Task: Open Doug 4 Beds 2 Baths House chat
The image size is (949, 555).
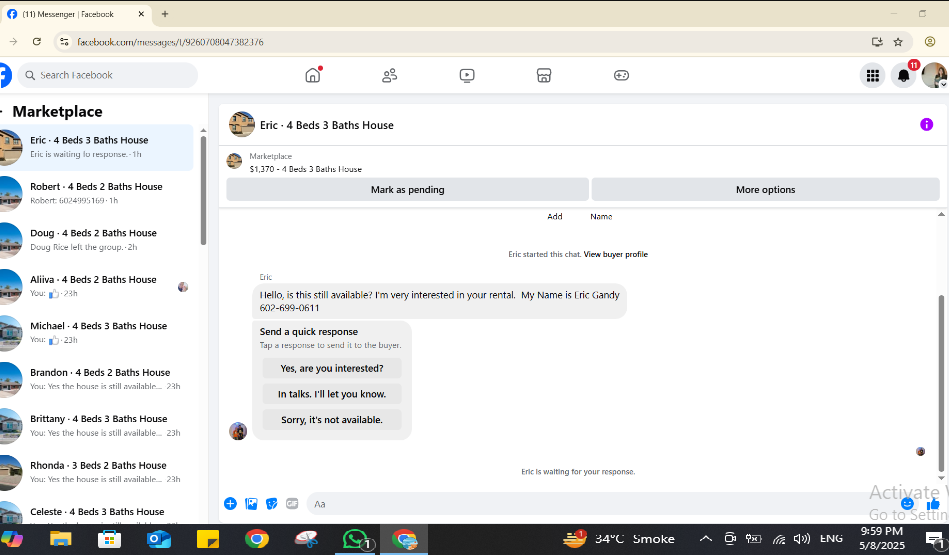Action: click(x=97, y=240)
